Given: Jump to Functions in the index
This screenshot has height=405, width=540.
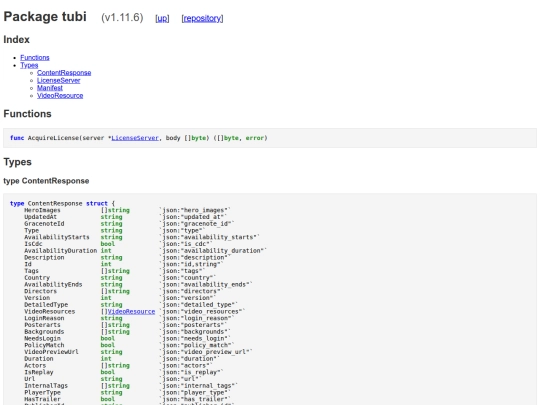Looking at the screenshot, I should 35,58.
